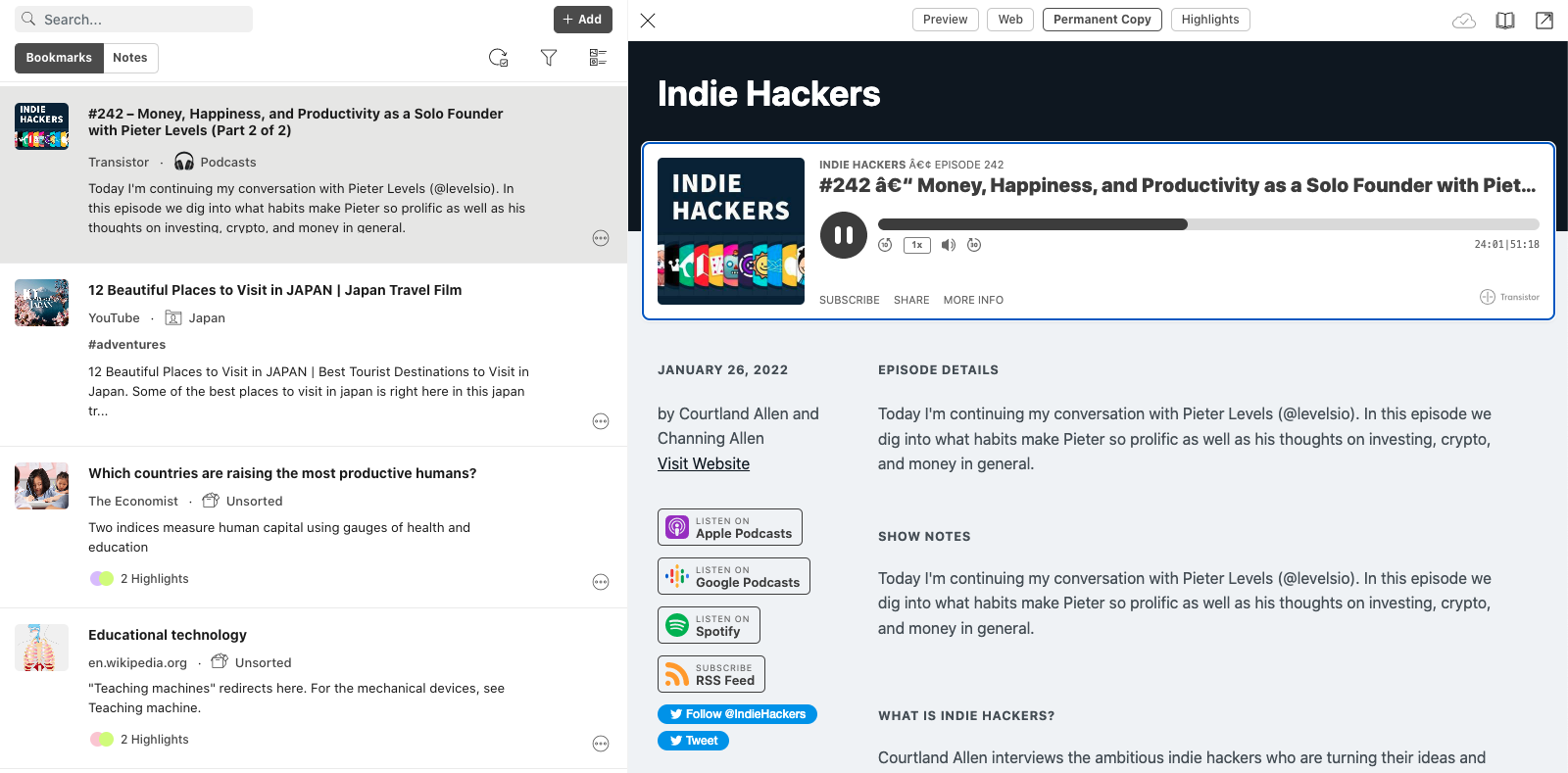The height and width of the screenshot is (773, 1568).
Task: Click the Japan travel film thumbnail
Action: pyautogui.click(x=41, y=303)
